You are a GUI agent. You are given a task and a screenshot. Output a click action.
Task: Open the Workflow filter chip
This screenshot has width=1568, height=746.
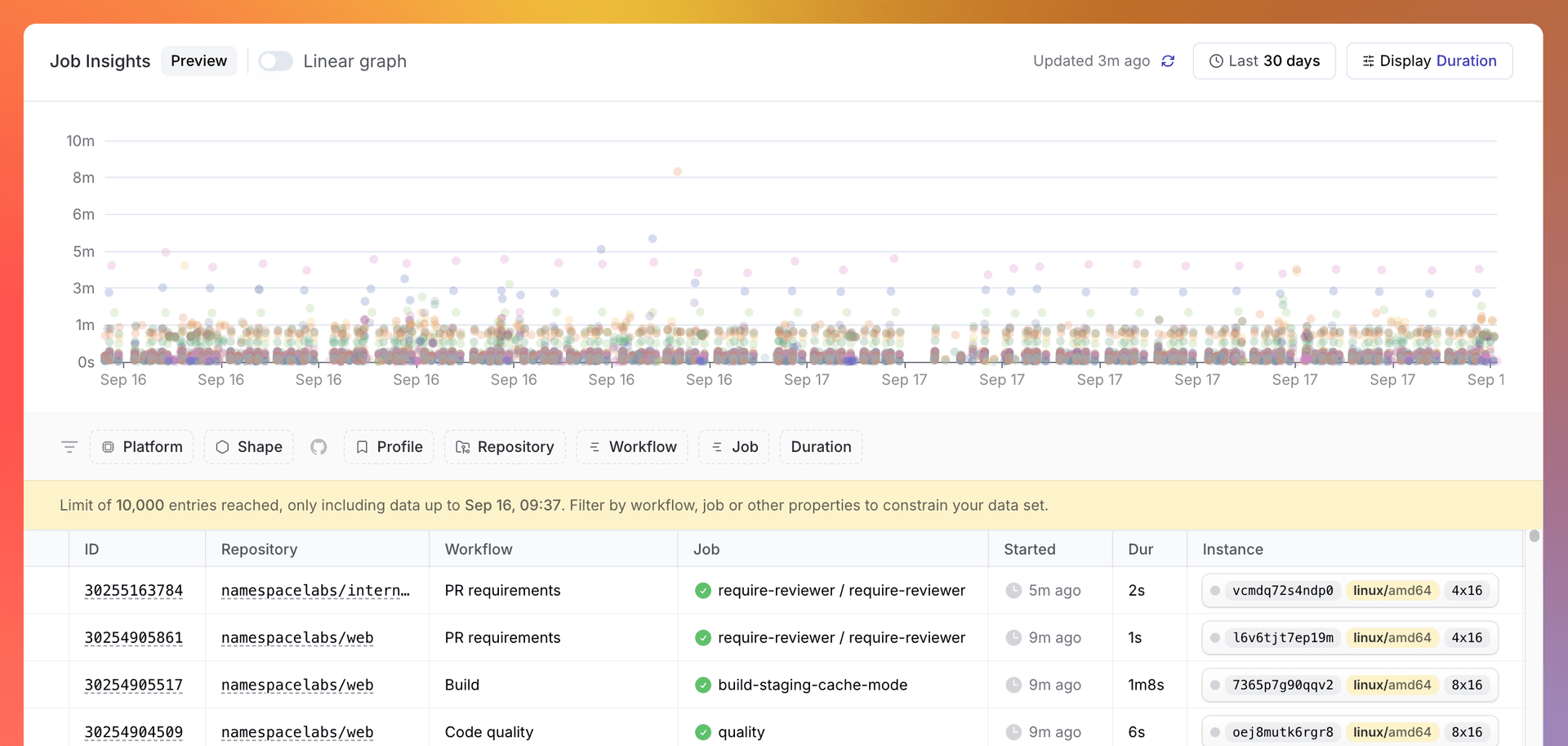point(632,447)
